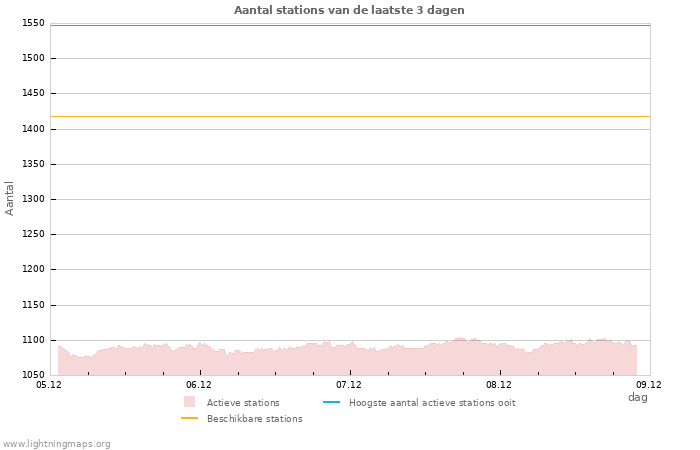Click the blue Hoogste aantal legend line marker
Viewport: 700px width, 450px height.
point(331,402)
